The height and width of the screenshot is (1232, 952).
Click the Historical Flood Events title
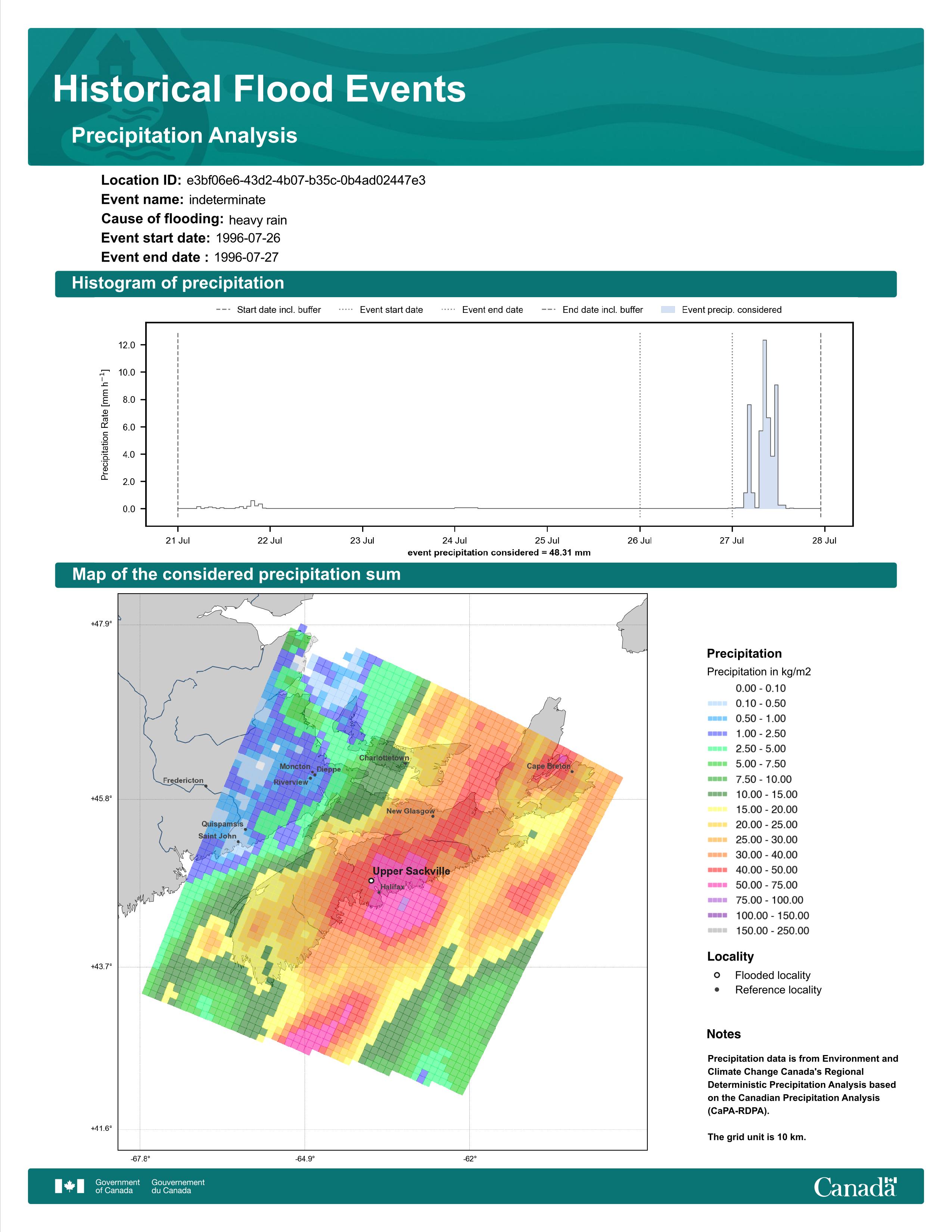pyautogui.click(x=259, y=89)
